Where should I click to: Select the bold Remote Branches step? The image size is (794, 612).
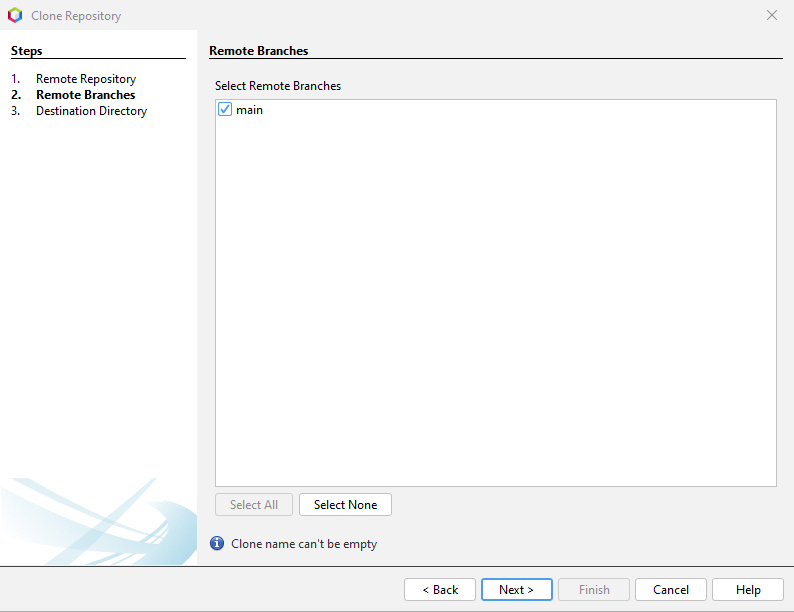point(85,95)
